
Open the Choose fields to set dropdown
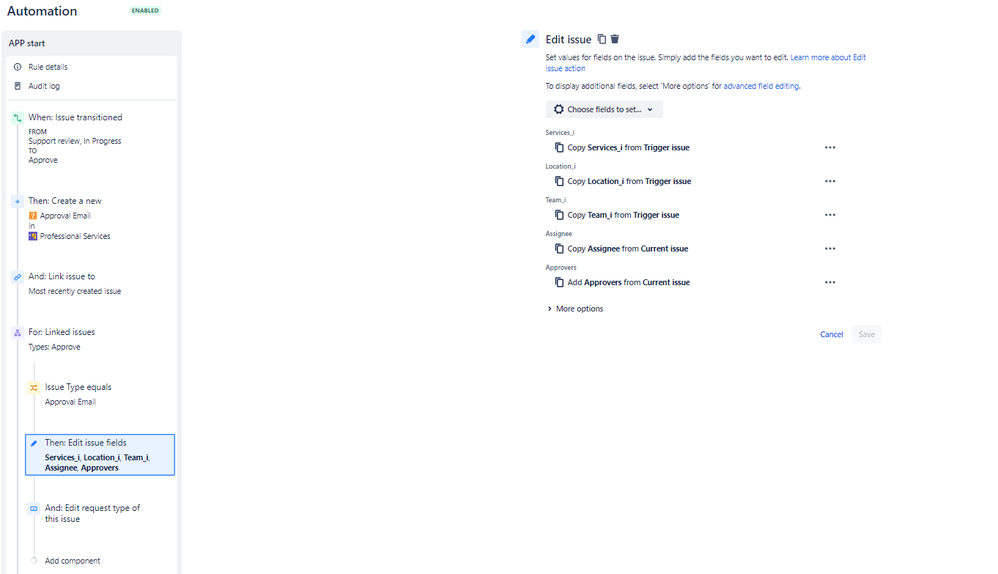click(604, 109)
